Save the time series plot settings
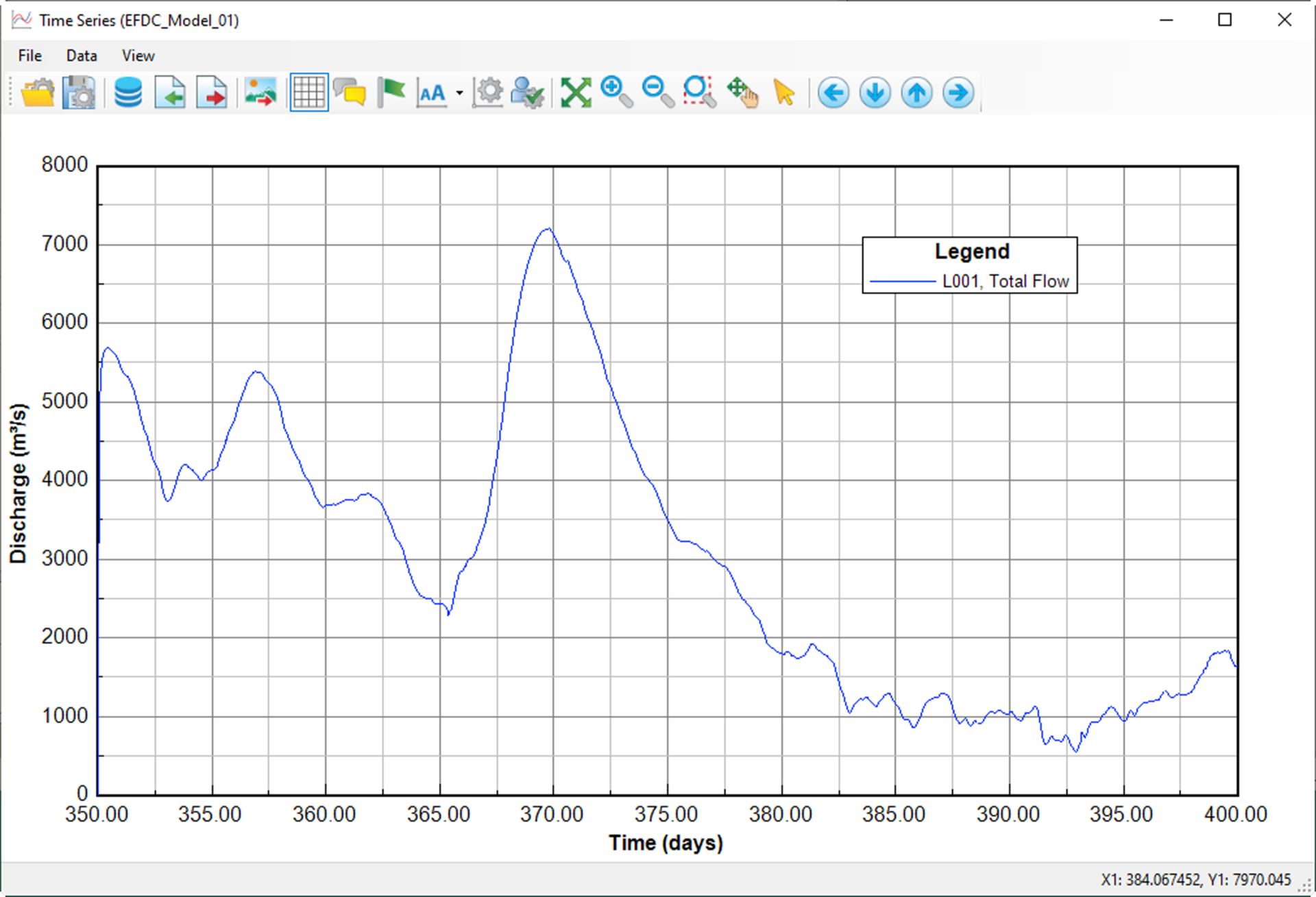The width and height of the screenshot is (1316, 897). pos(79,93)
